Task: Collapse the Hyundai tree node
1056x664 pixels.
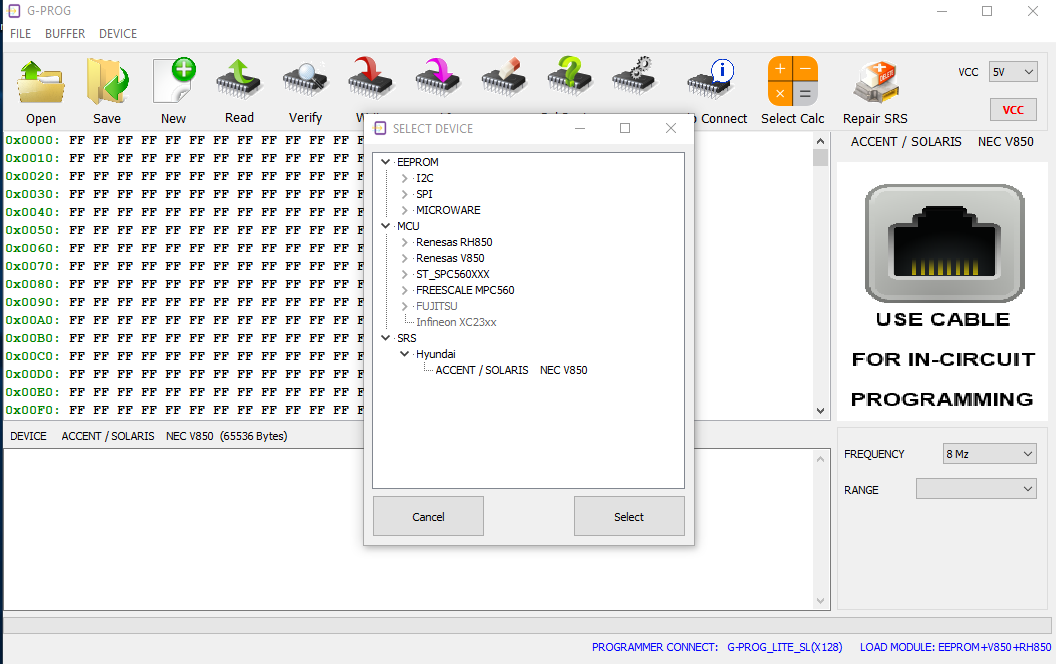Action: click(404, 354)
